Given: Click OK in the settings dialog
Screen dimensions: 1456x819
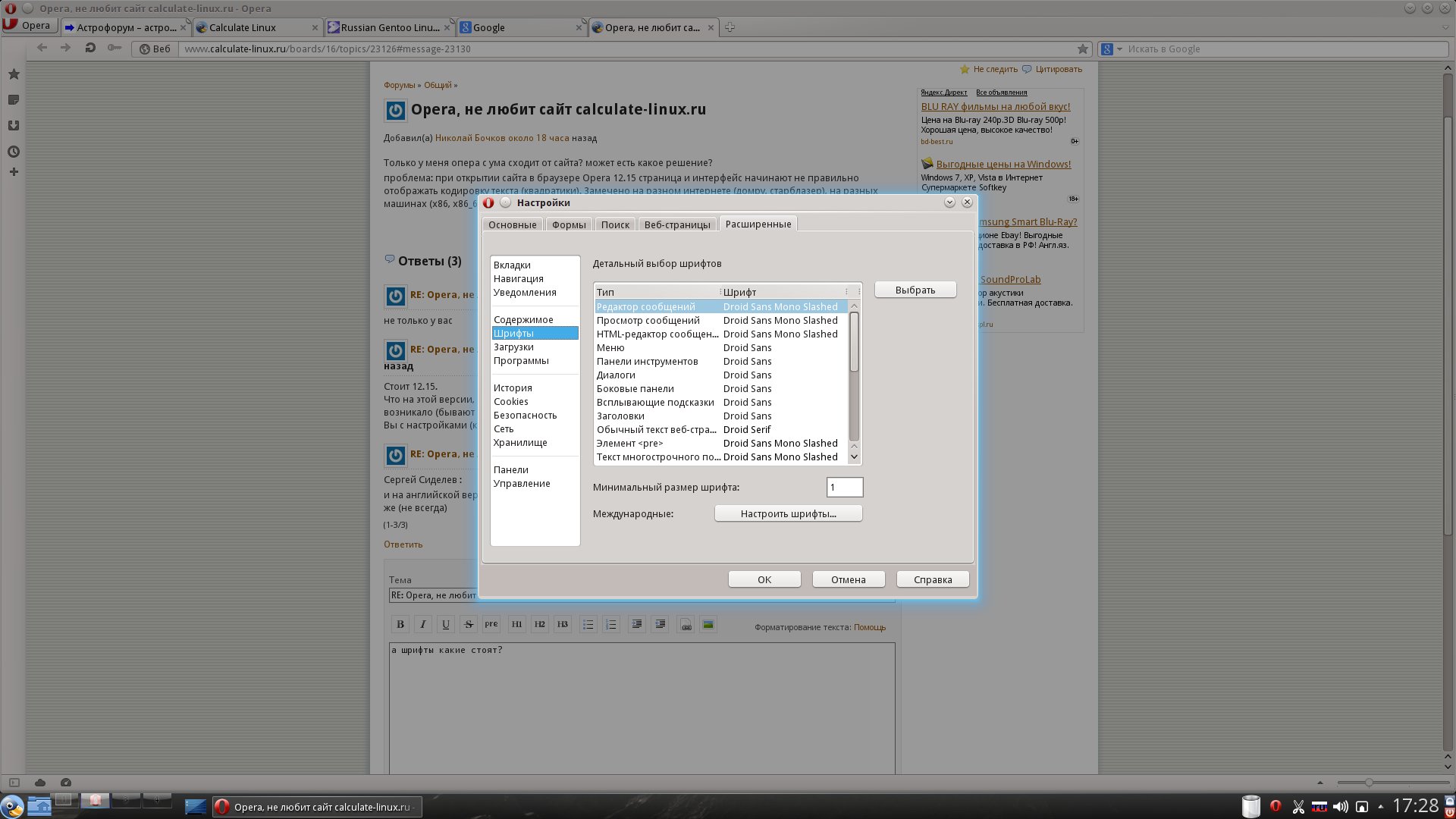Looking at the screenshot, I should pos(764,579).
